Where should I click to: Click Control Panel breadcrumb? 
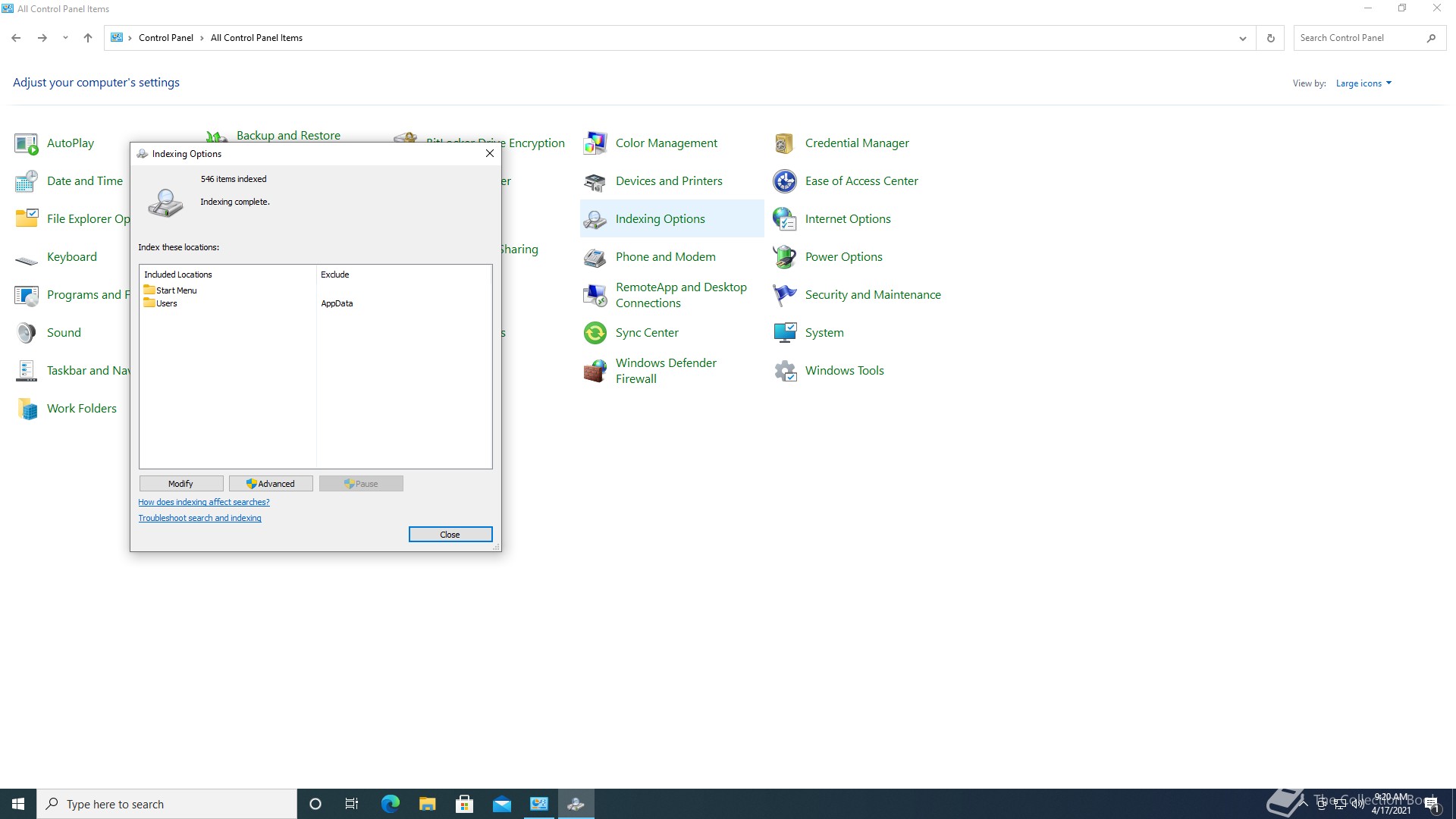[x=166, y=38]
